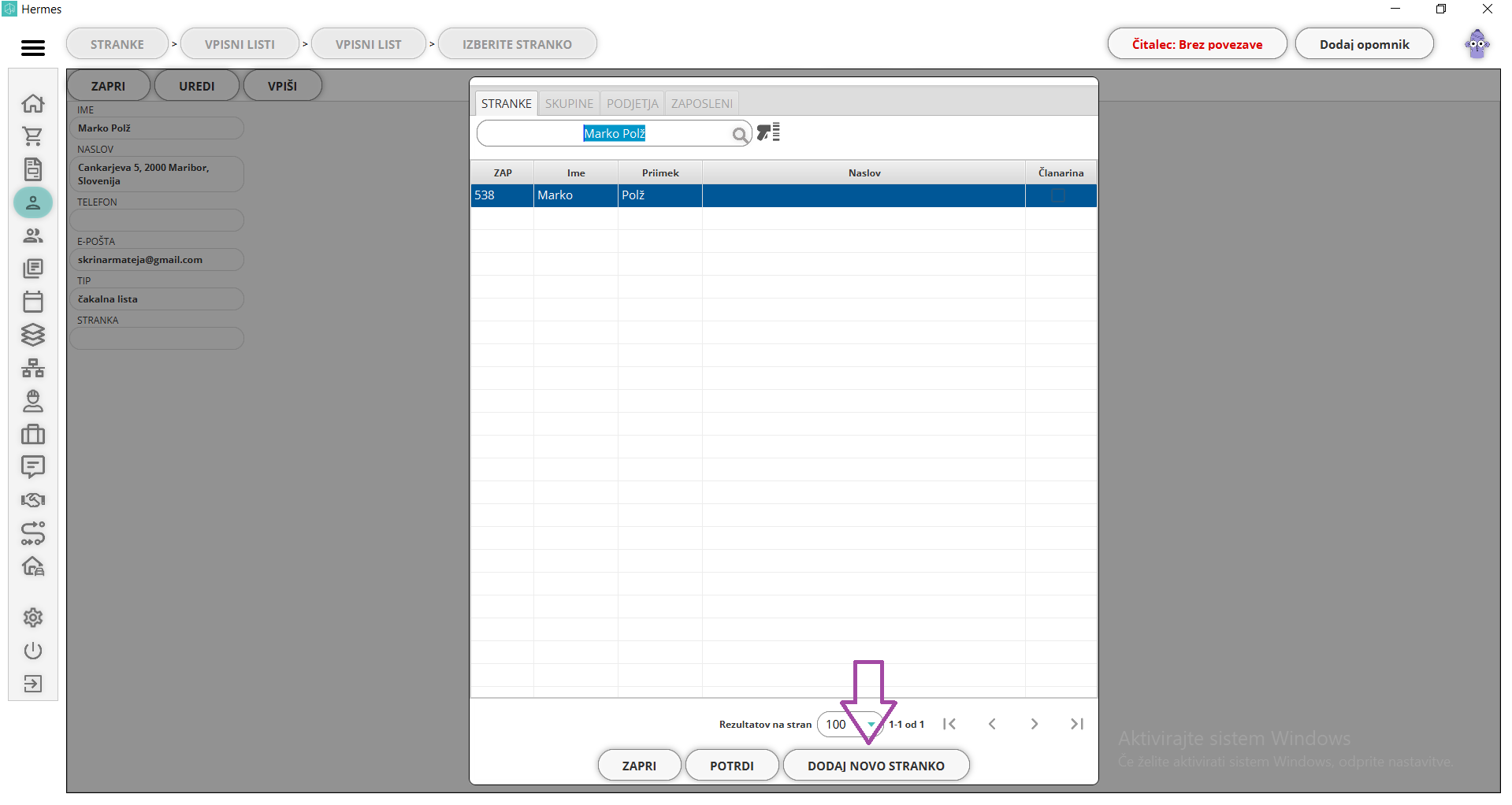The height and width of the screenshot is (805, 1512).
Task: Open the stacked pages library icon
Action: 33,269
